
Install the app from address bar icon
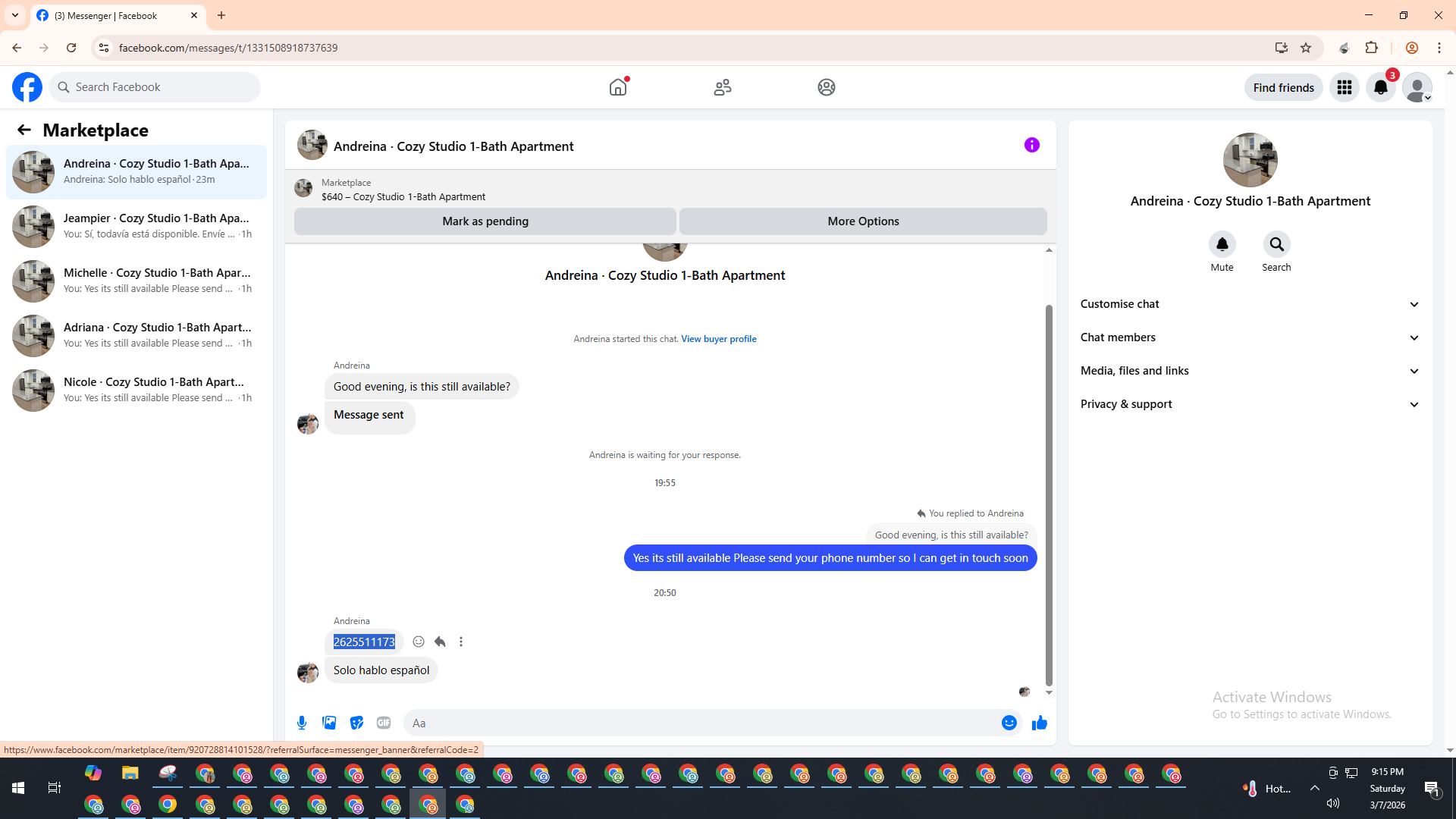[1282, 48]
